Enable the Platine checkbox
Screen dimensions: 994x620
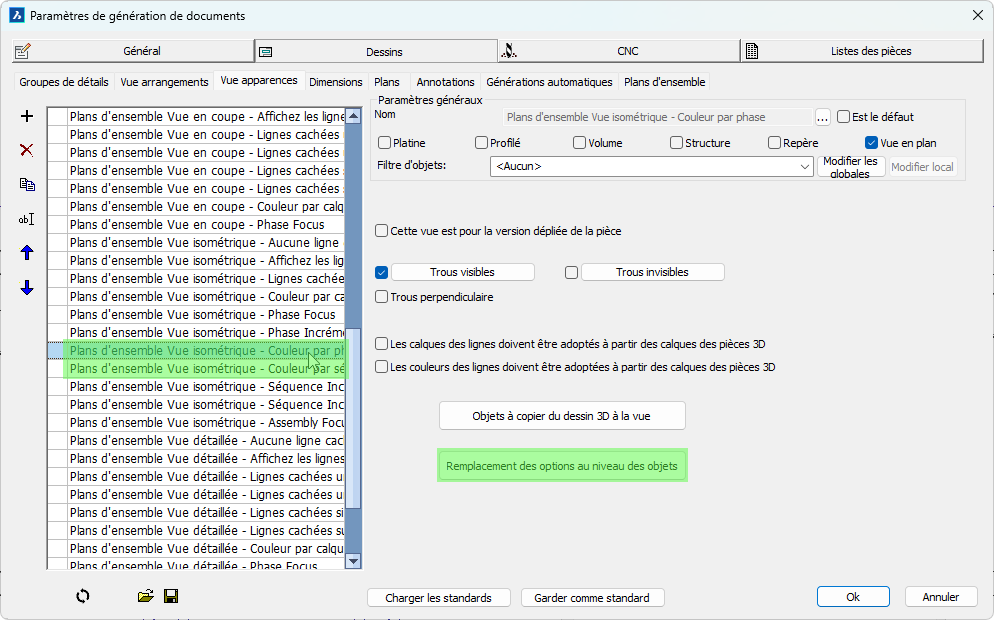click(385, 143)
